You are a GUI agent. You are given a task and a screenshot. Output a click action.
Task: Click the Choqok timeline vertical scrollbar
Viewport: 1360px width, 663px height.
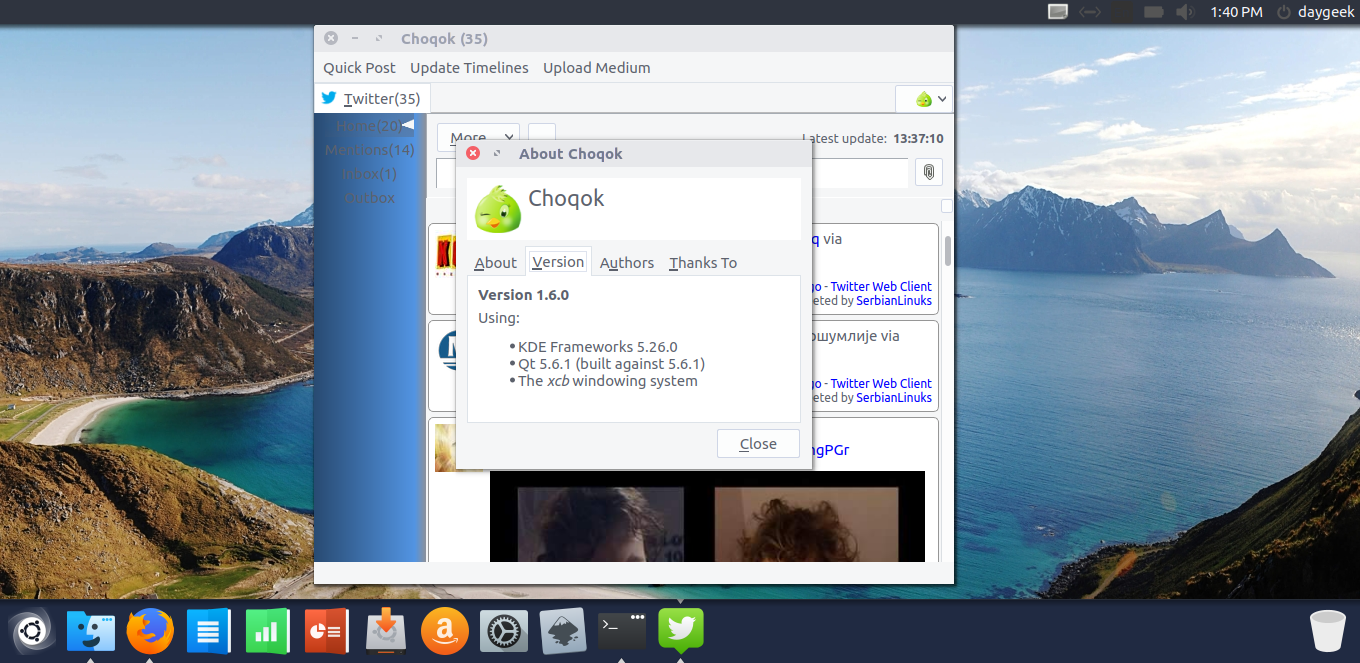coord(947,250)
